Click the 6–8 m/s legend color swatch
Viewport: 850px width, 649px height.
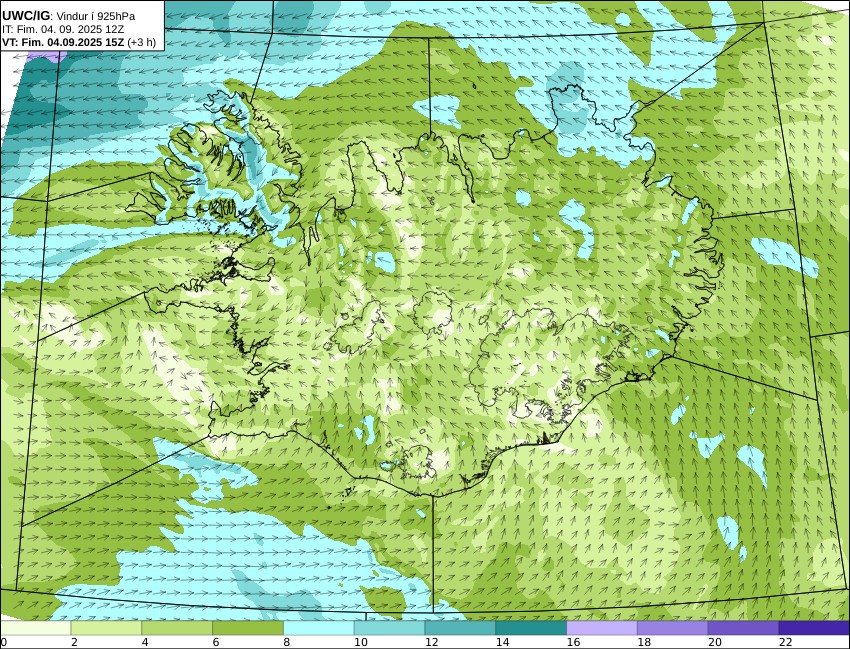pyautogui.click(x=248, y=628)
